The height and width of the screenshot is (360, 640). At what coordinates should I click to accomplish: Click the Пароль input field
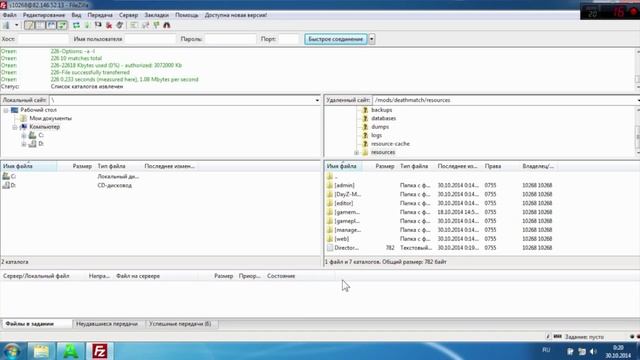click(230, 39)
